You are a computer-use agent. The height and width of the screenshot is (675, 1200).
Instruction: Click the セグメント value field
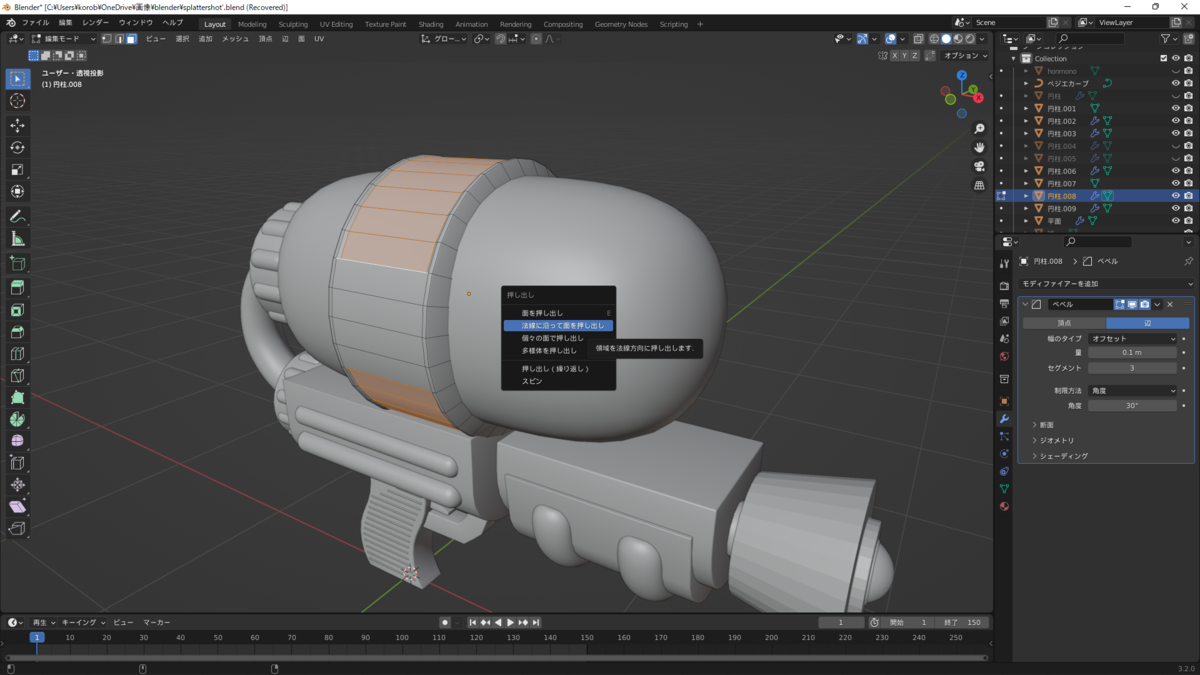click(1132, 368)
